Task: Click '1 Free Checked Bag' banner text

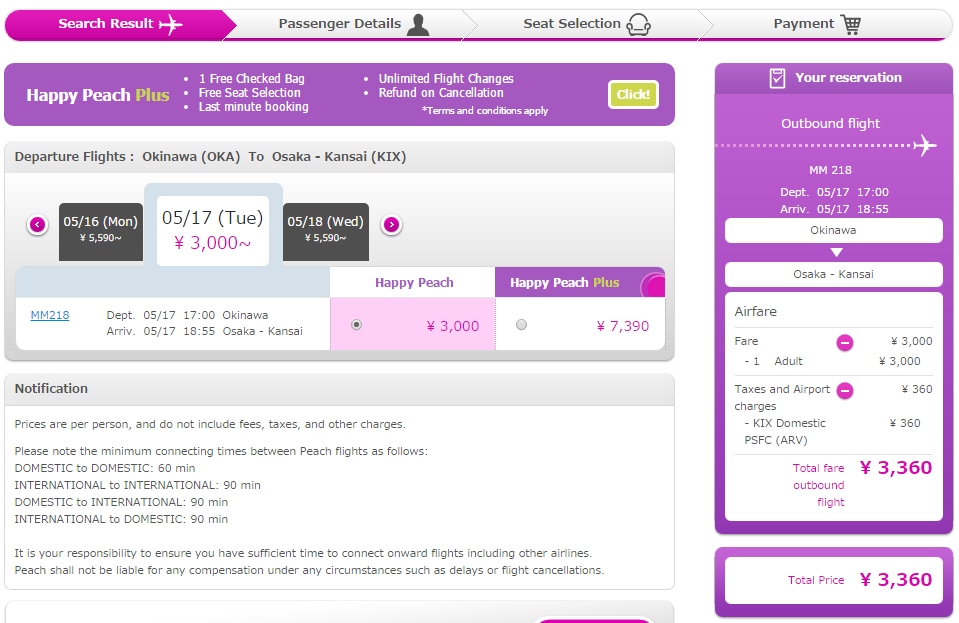Action: point(251,78)
